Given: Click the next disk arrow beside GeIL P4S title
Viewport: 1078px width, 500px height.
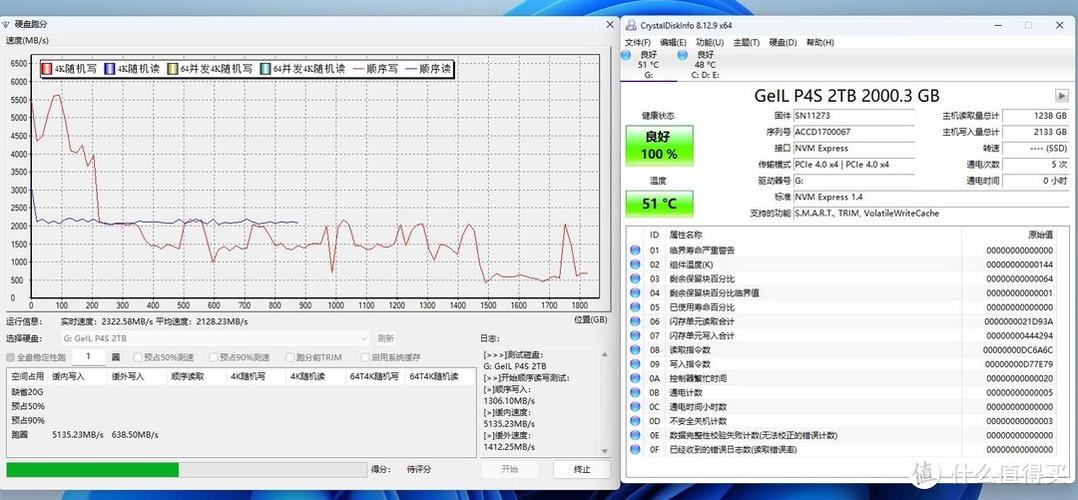Looking at the screenshot, I should (1062, 96).
